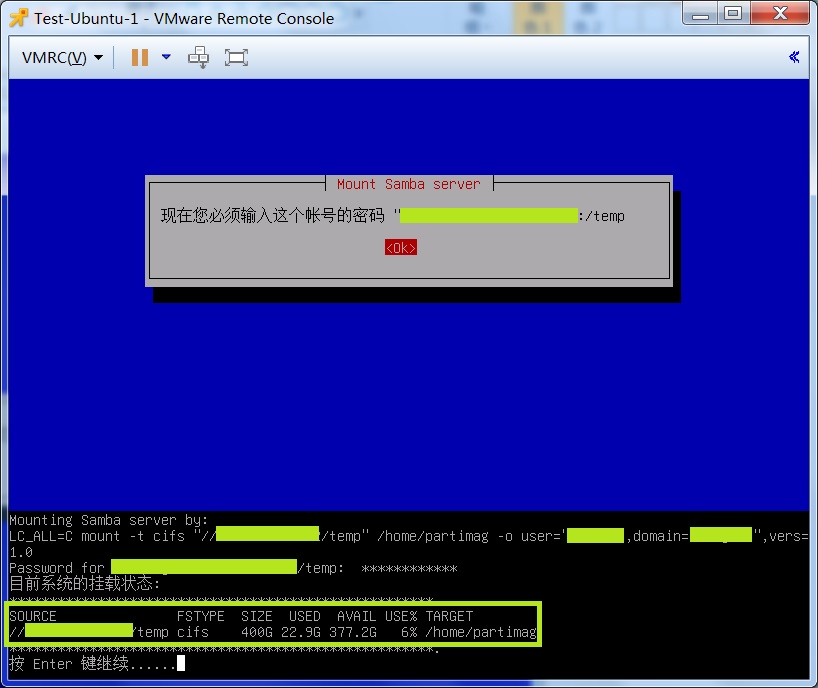
Task: Collapse the toolbar with double chevron
Action: pyautogui.click(x=794, y=57)
